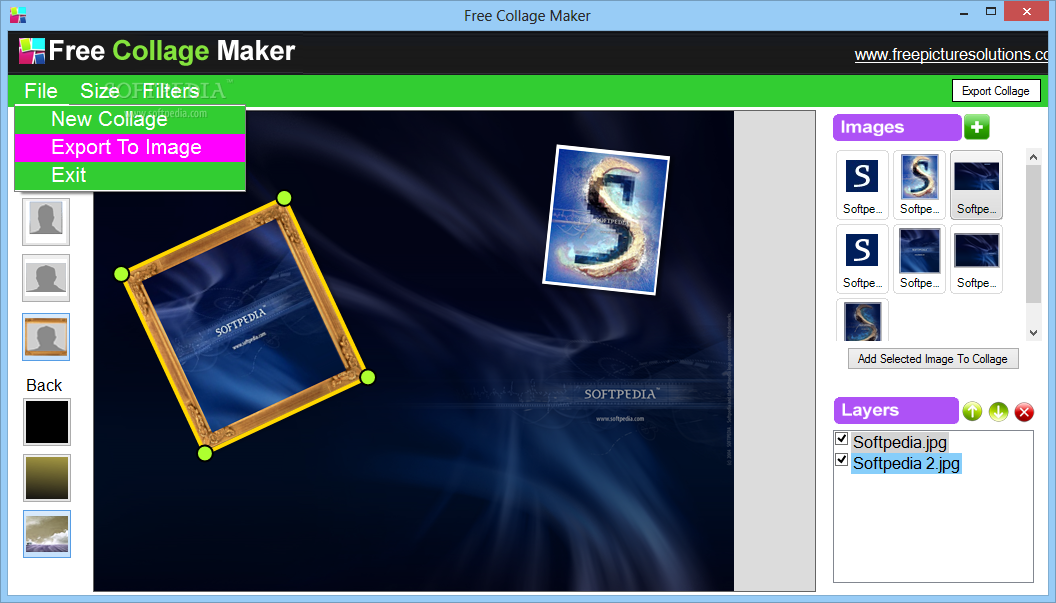Select the partially visible third-row S thumbnail
Screen dimensions: 1056x603
click(862, 321)
